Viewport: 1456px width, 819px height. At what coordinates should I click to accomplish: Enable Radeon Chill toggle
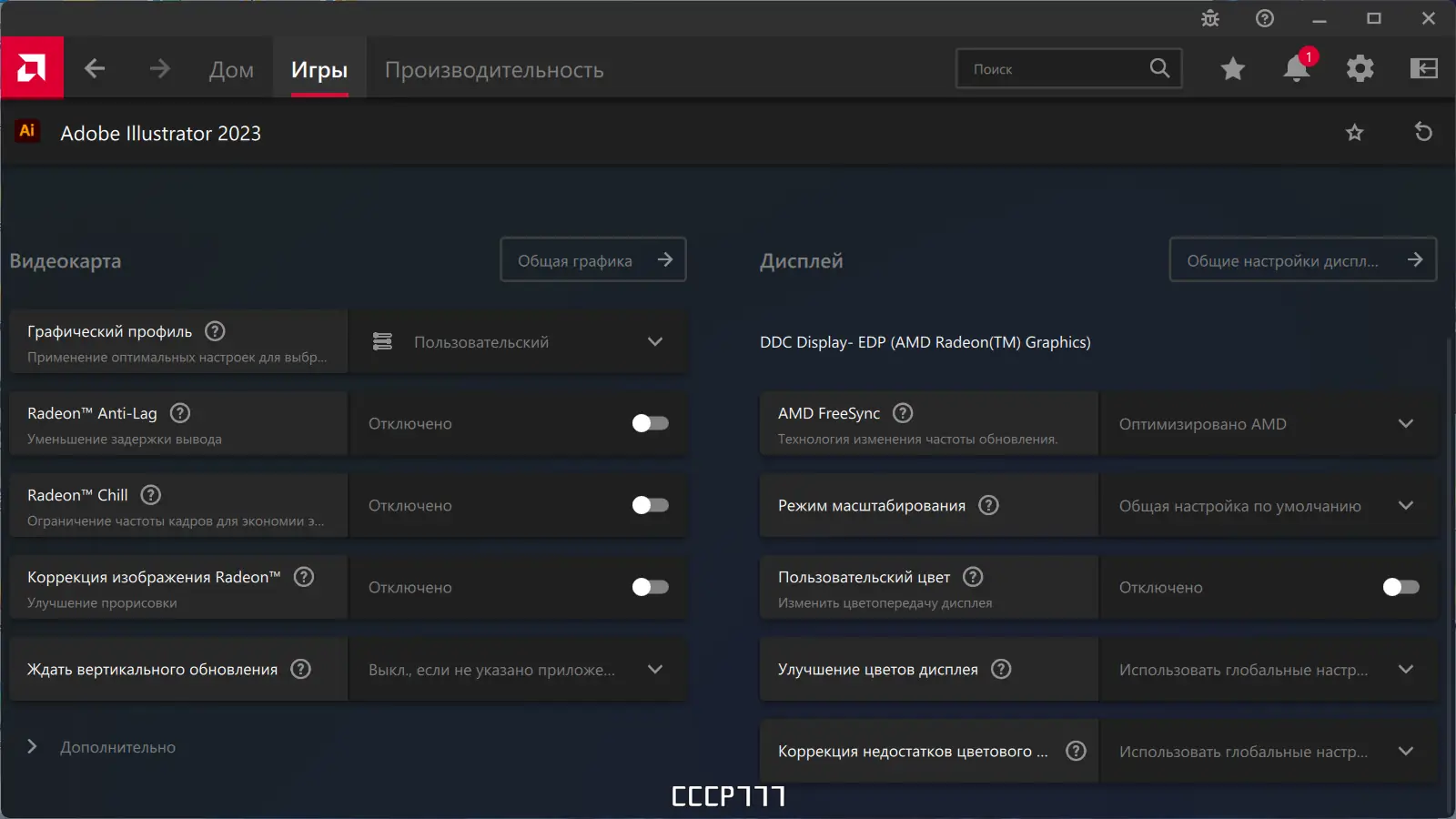pos(650,505)
